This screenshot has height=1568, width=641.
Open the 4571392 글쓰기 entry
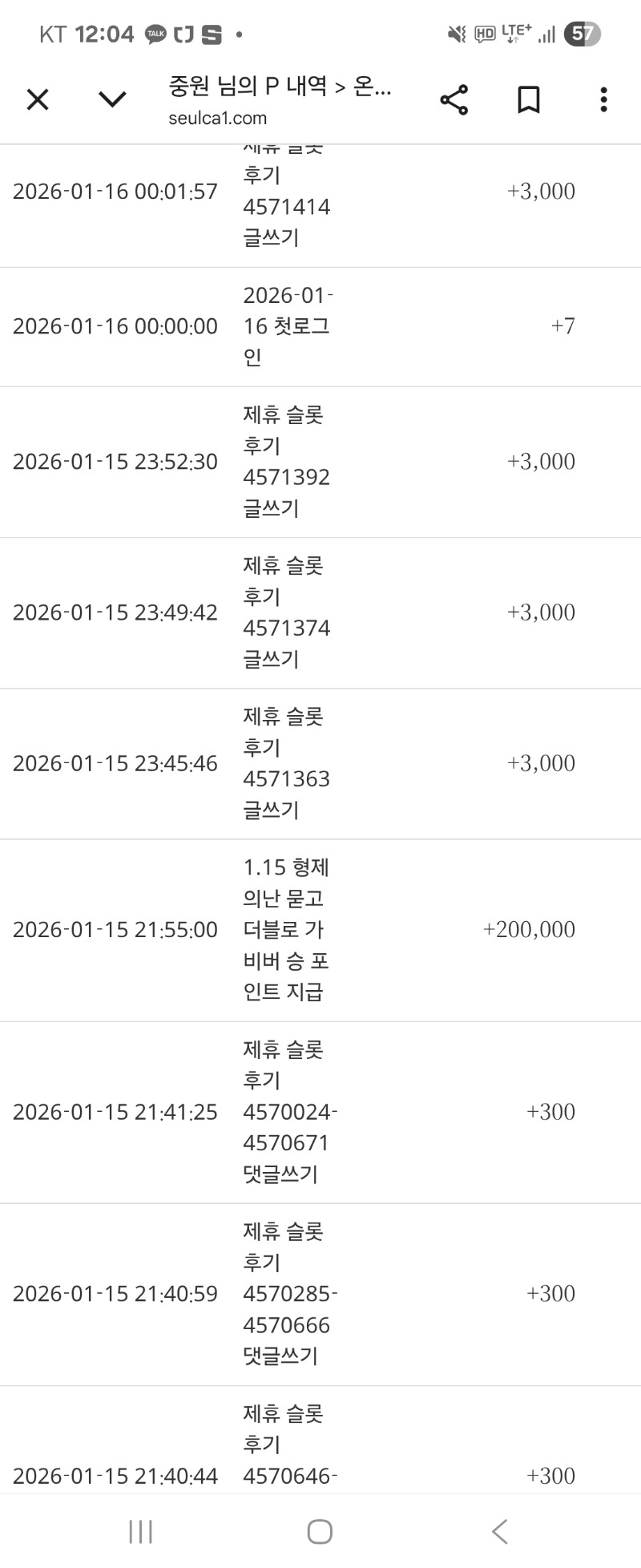286,462
